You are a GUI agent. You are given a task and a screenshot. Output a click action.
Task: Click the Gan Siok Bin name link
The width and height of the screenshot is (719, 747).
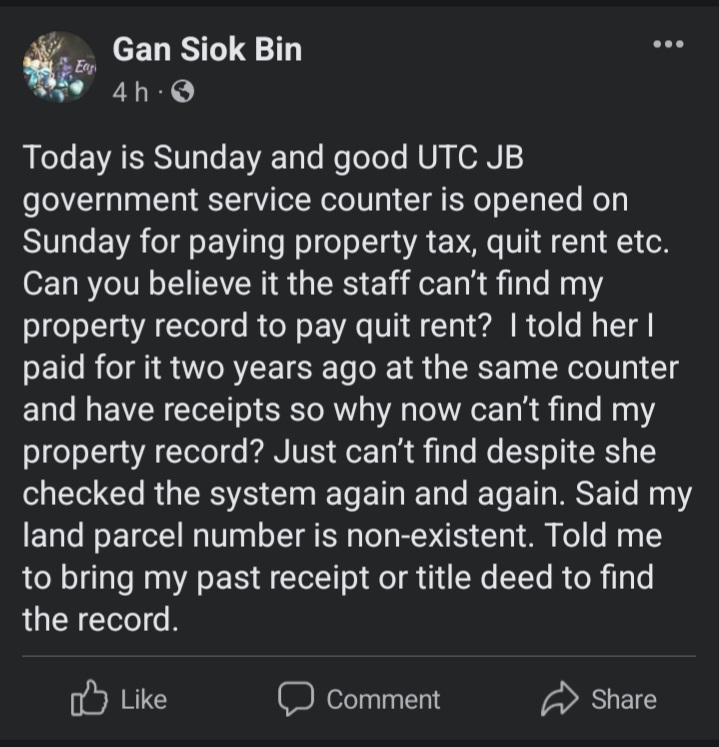207,49
